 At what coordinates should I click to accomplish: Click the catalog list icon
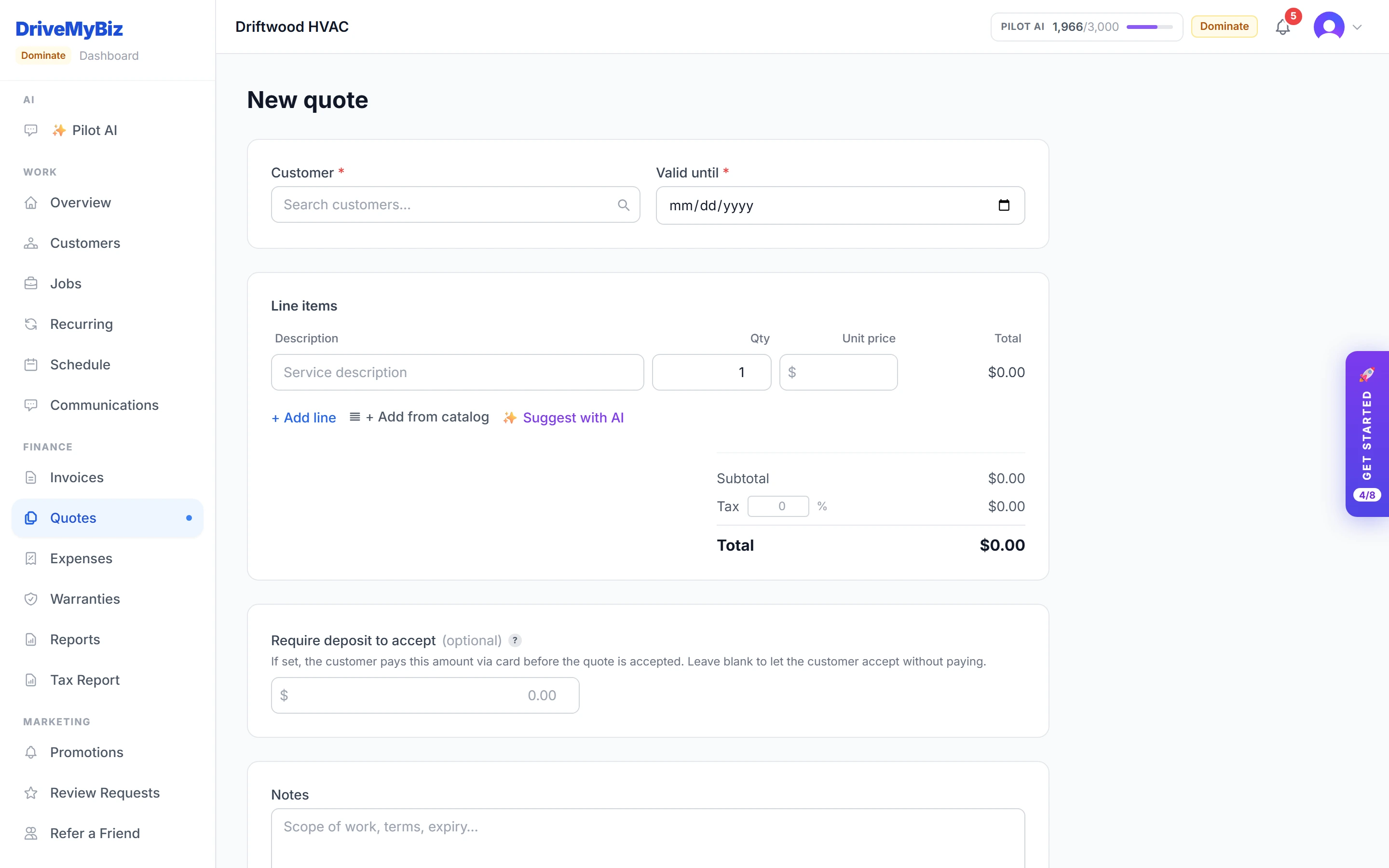[354, 417]
